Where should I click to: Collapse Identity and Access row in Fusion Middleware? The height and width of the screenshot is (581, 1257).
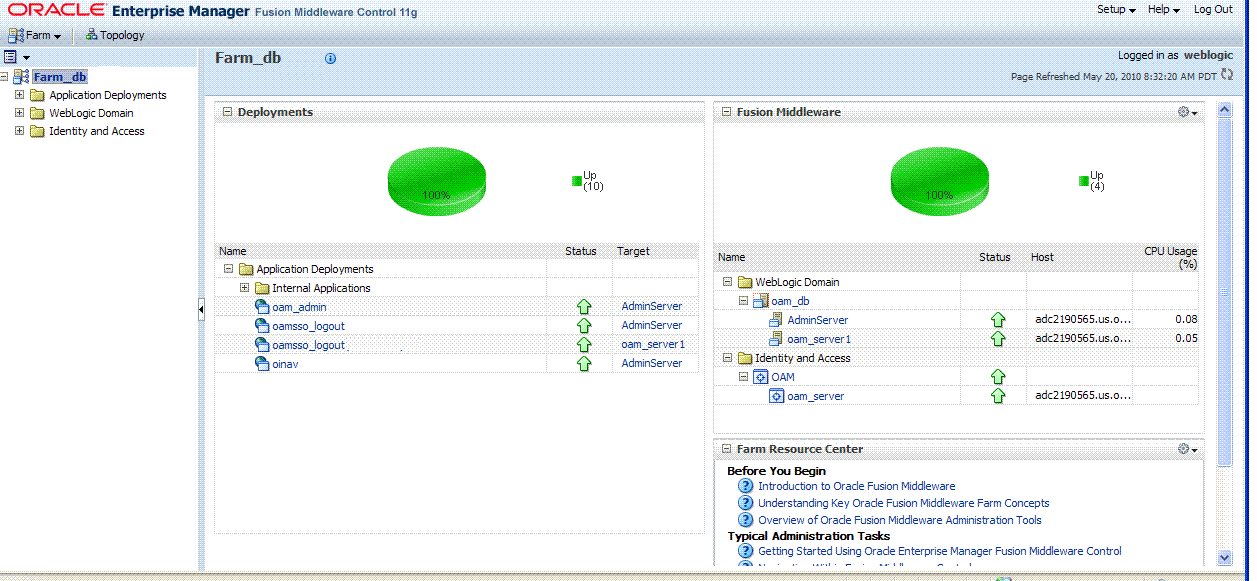pos(728,358)
